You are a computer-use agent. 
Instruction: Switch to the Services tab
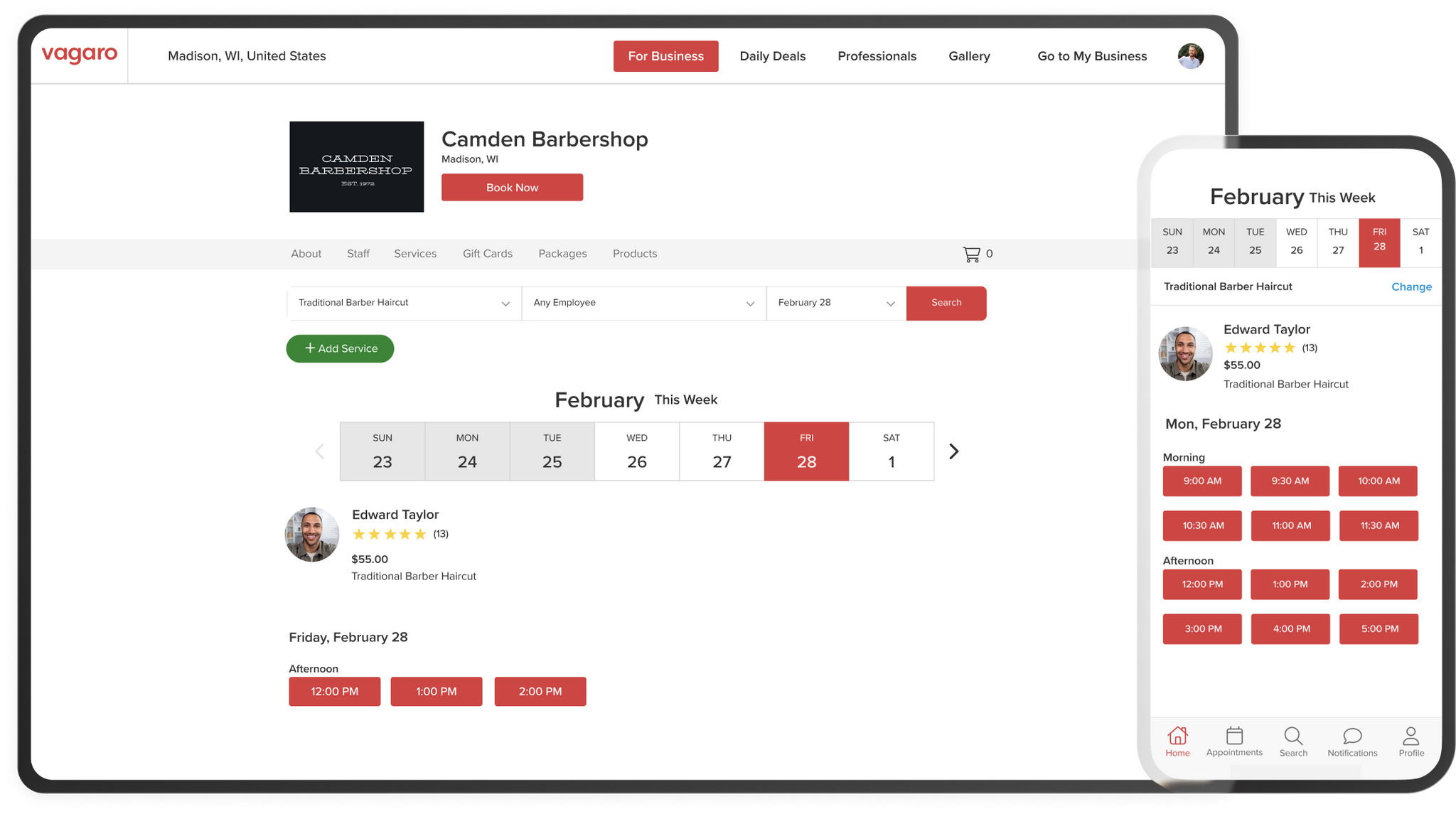click(x=415, y=254)
